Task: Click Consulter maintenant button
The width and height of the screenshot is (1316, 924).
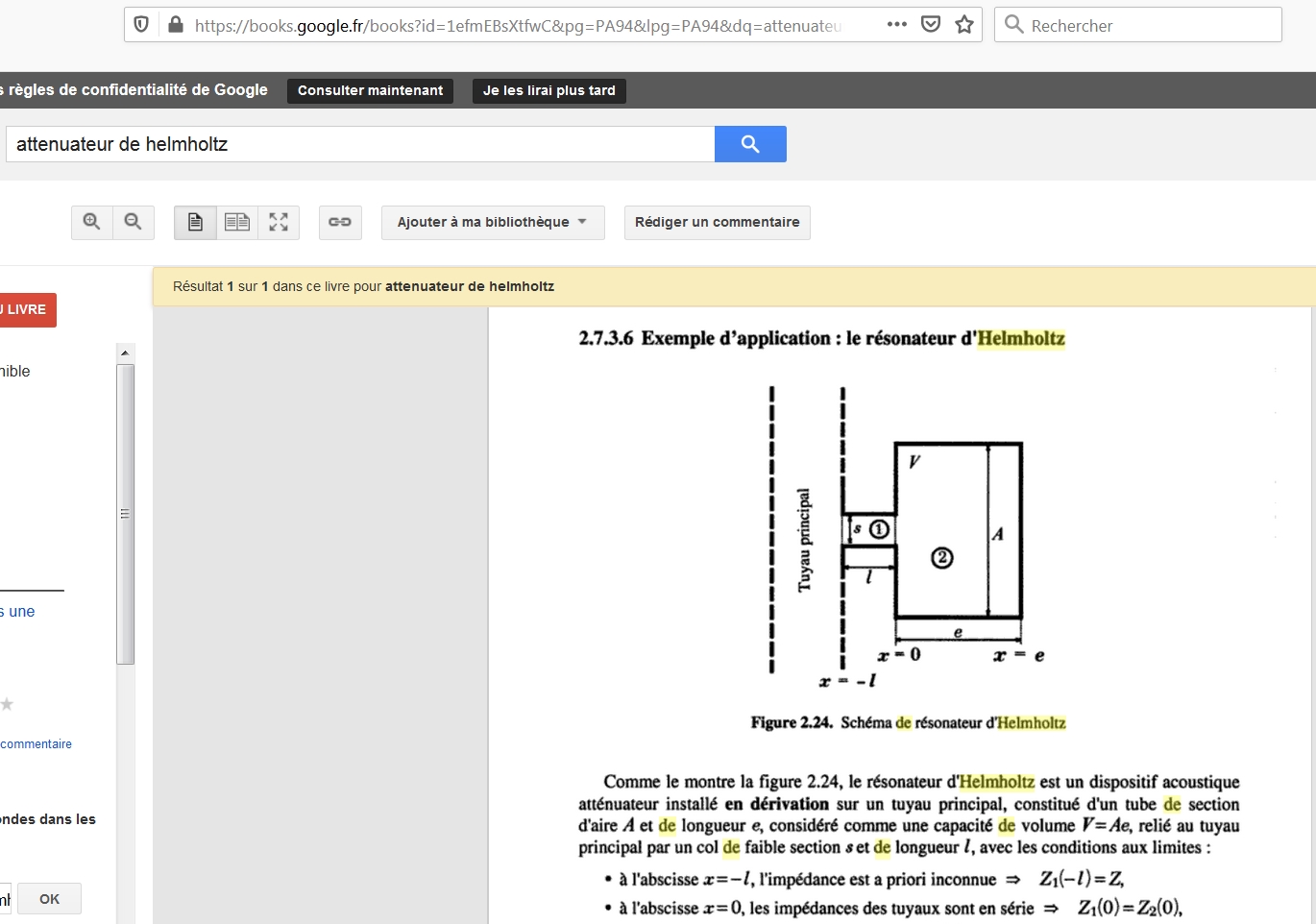Action: tap(370, 90)
